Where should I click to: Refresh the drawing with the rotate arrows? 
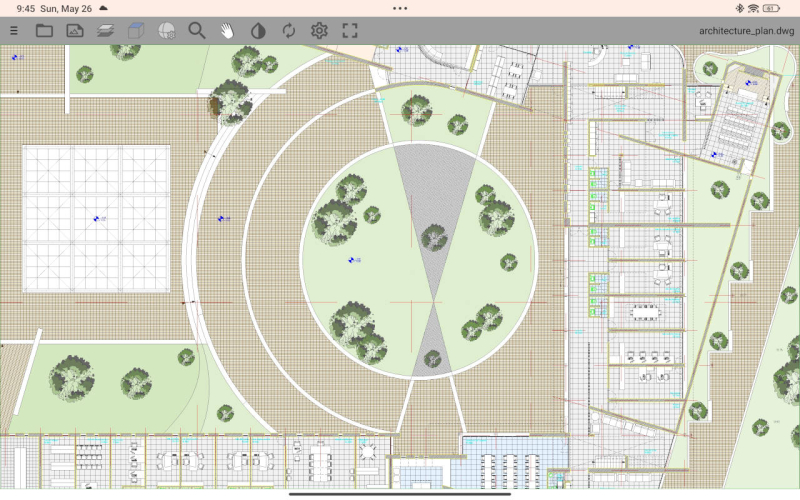coord(288,31)
